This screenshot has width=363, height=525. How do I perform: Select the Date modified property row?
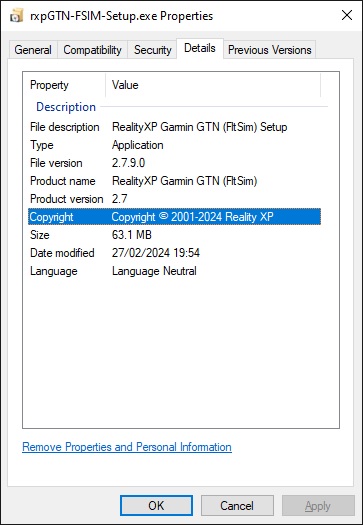click(174, 253)
